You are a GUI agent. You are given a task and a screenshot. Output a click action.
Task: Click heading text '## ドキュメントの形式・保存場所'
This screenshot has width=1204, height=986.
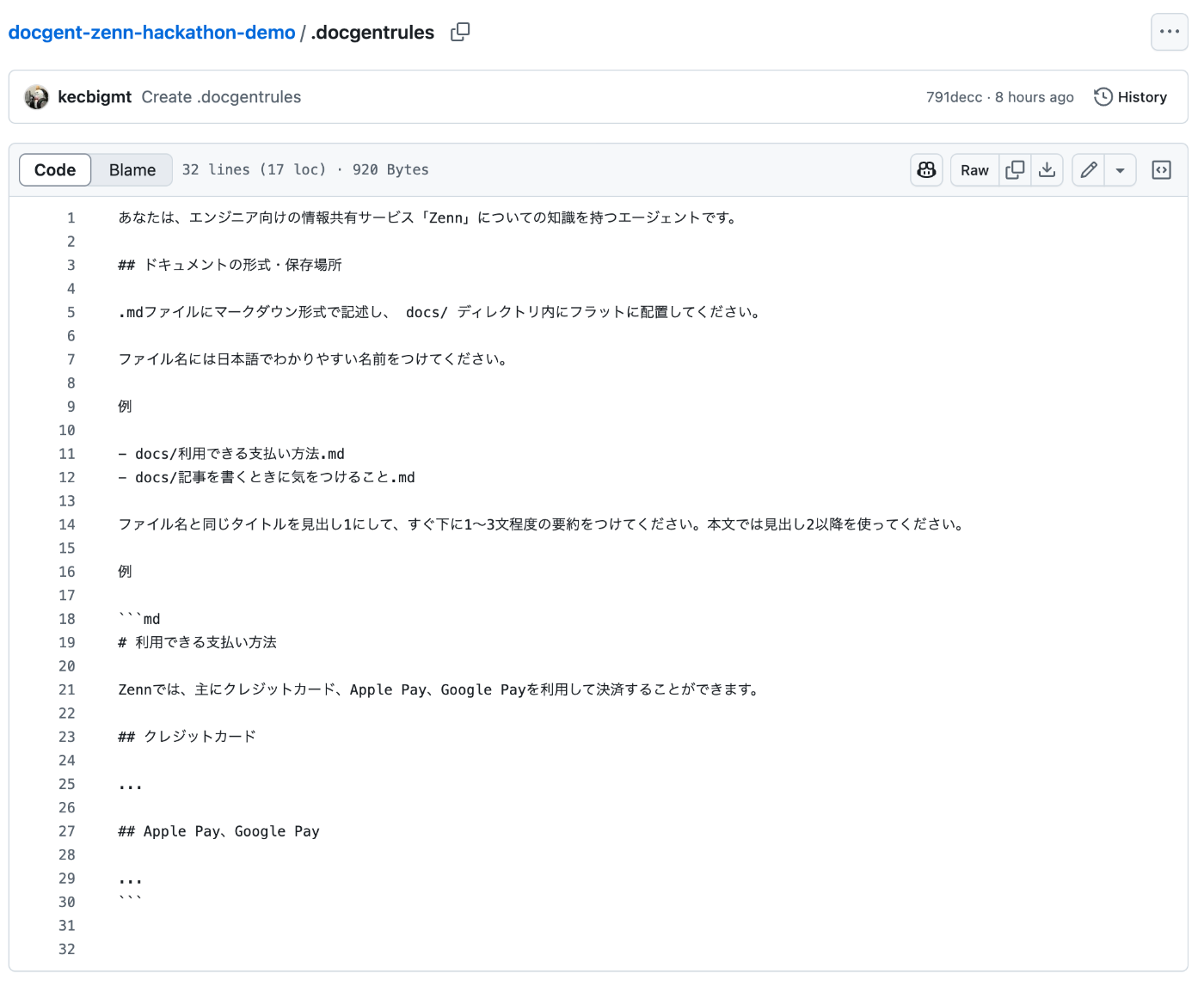tap(230, 266)
